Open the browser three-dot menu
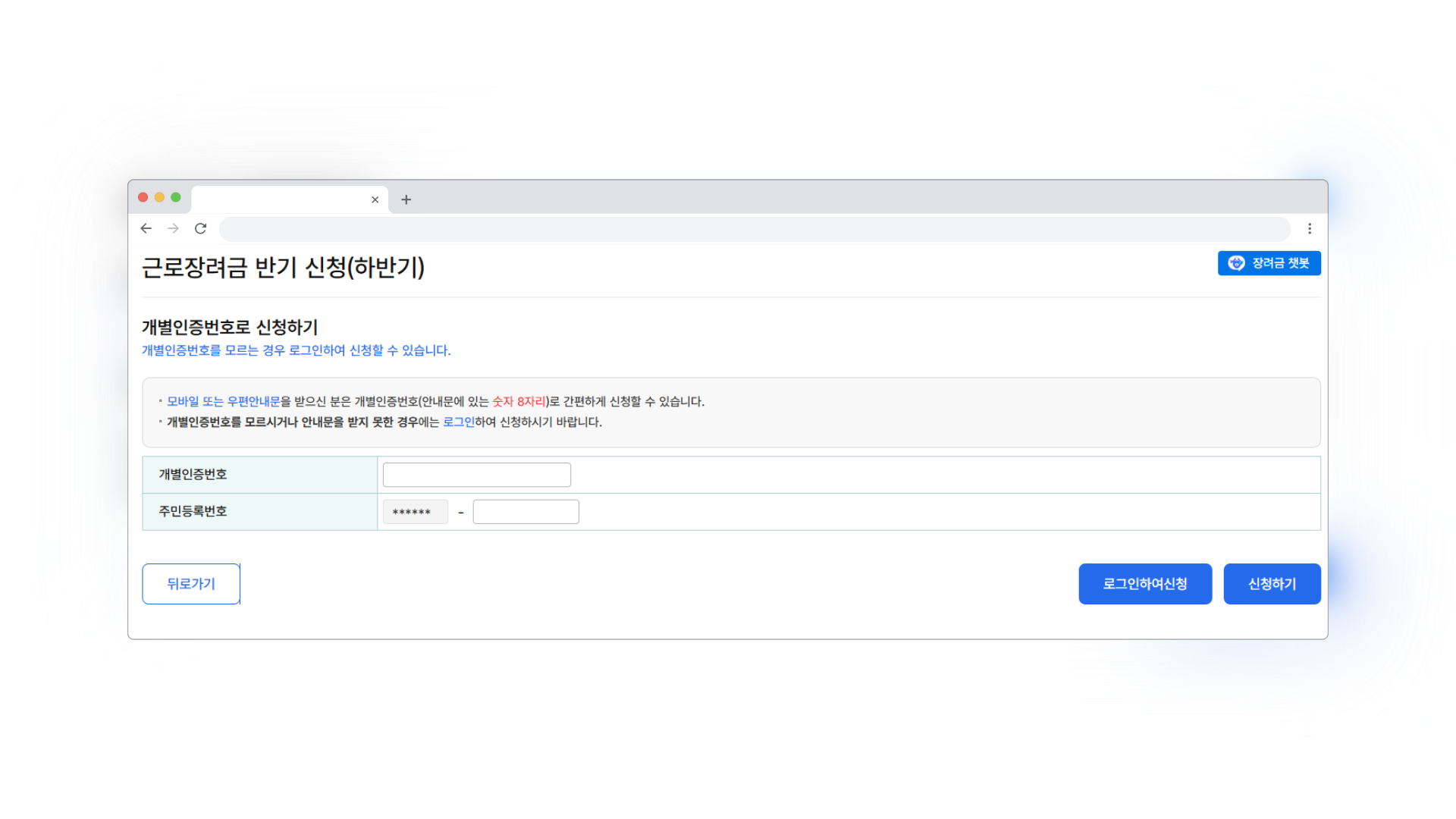 (x=1310, y=228)
